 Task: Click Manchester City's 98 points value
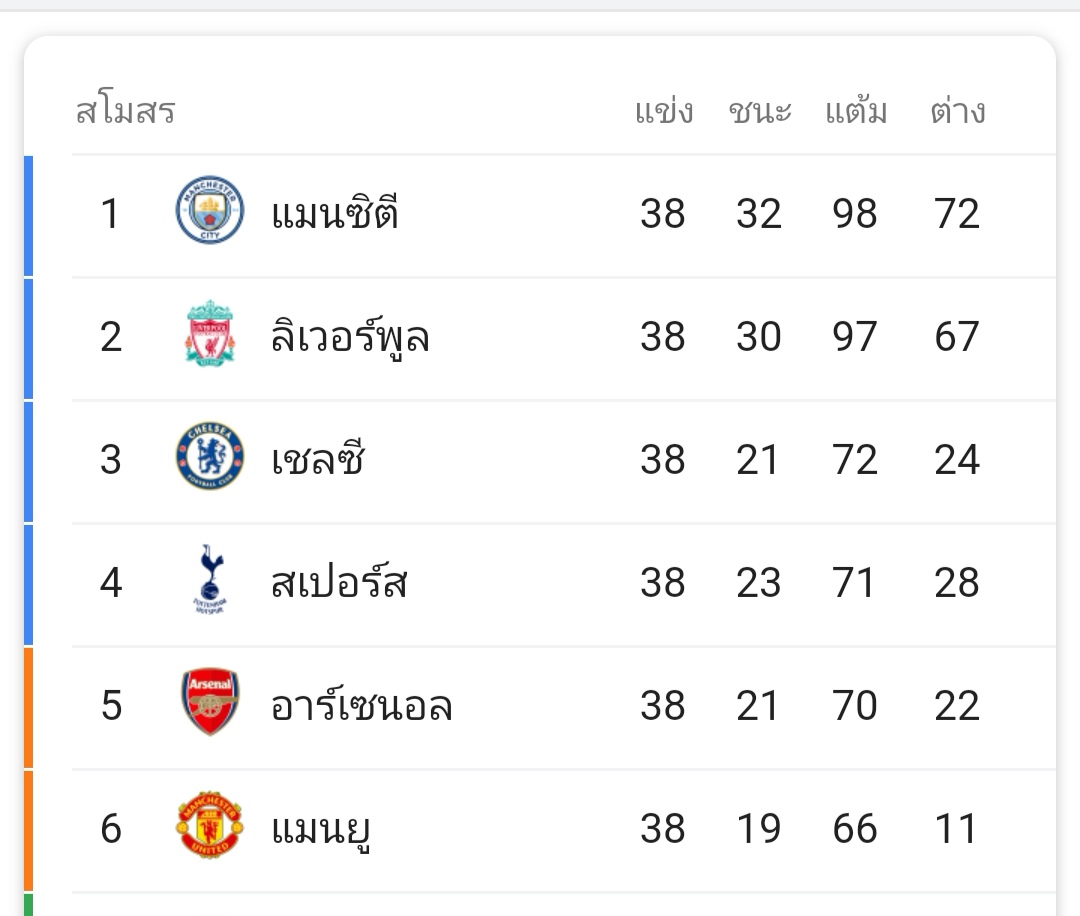[x=855, y=213]
